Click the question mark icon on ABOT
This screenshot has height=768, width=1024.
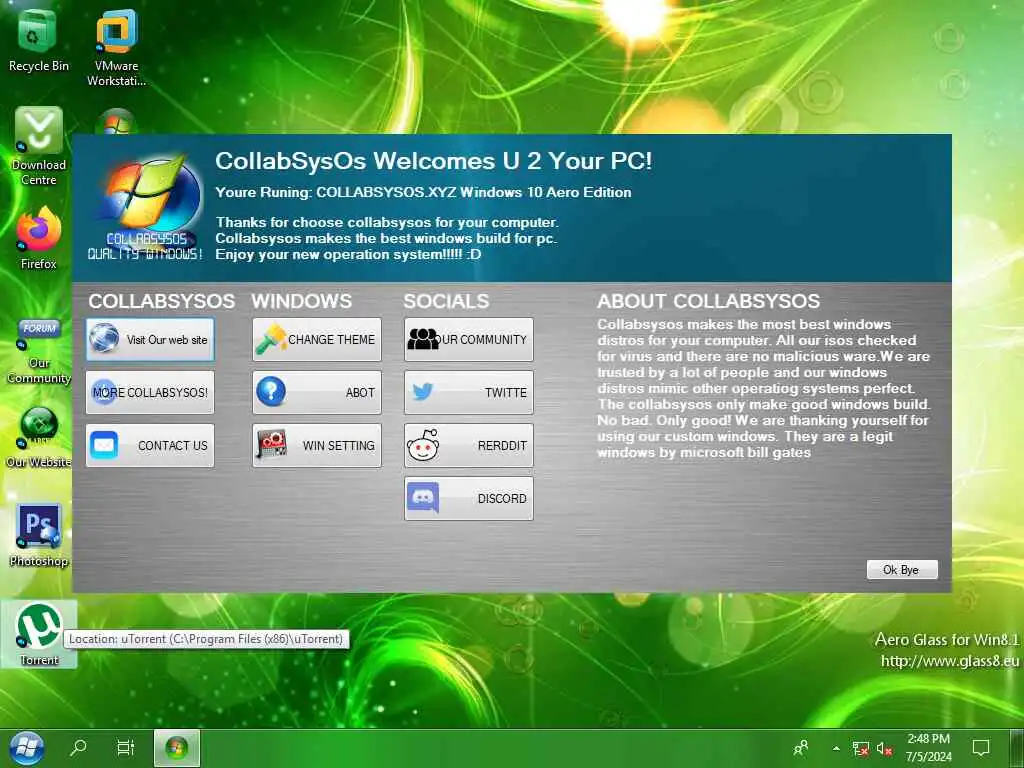[x=271, y=391]
